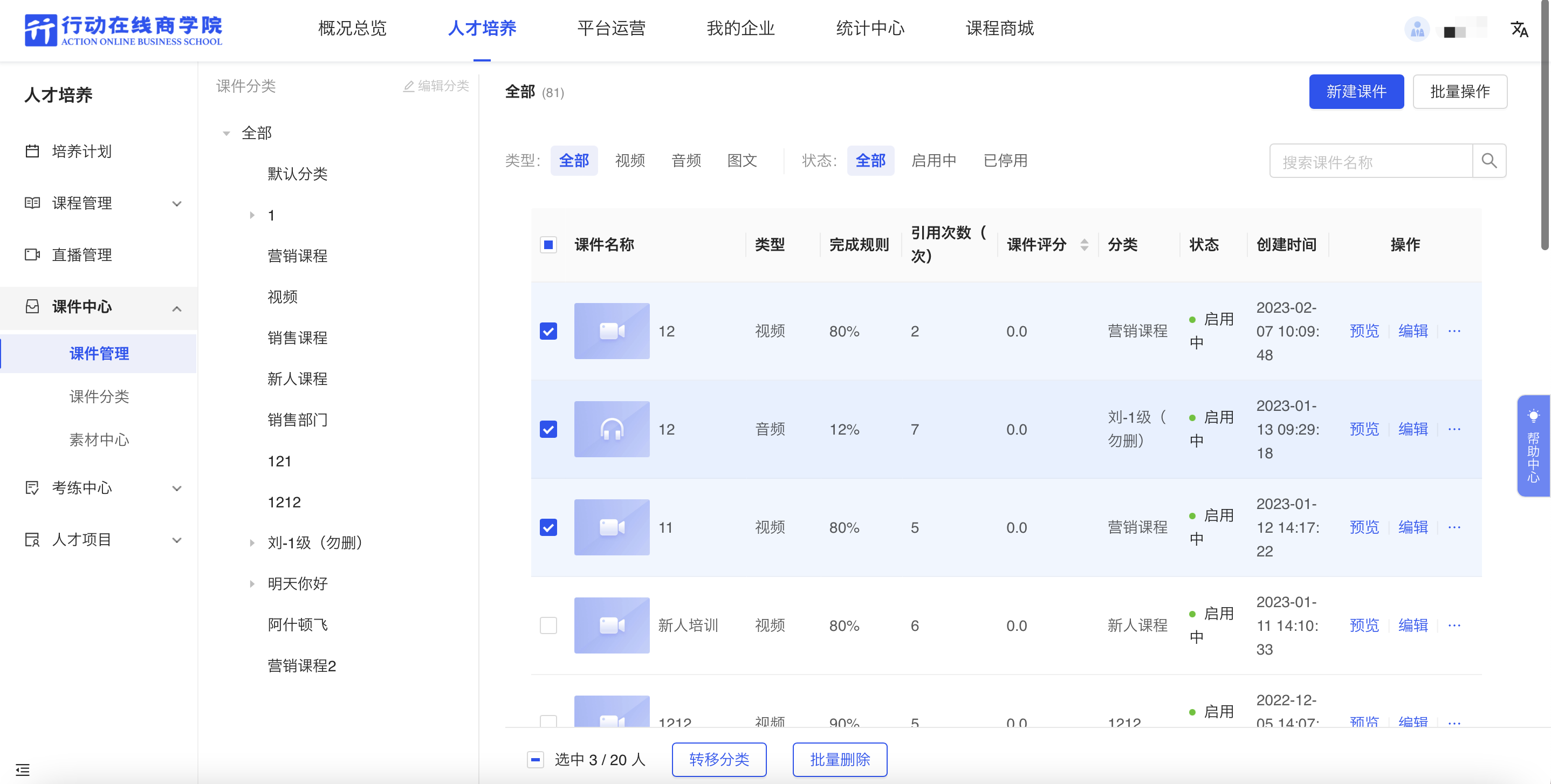Image resolution: width=1551 pixels, height=784 pixels.
Task: Open the 帮助中心 floating help tab
Action: click(1533, 446)
